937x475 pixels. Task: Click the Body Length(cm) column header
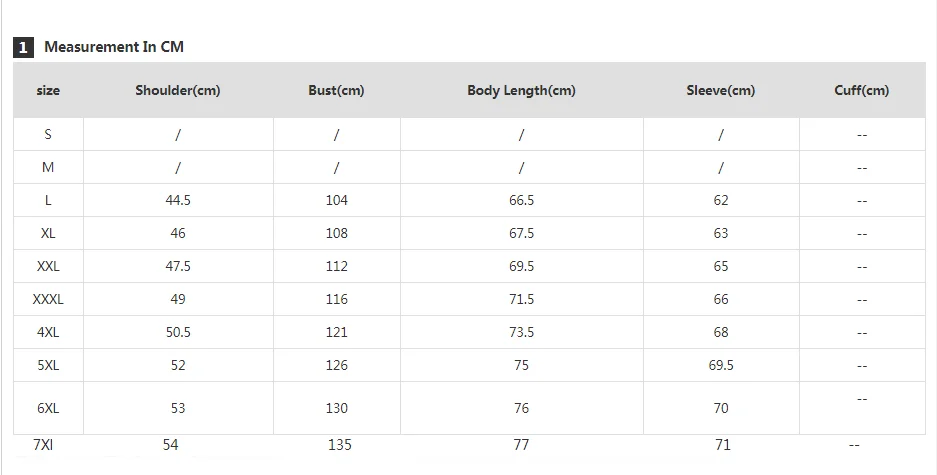pyautogui.click(x=521, y=90)
